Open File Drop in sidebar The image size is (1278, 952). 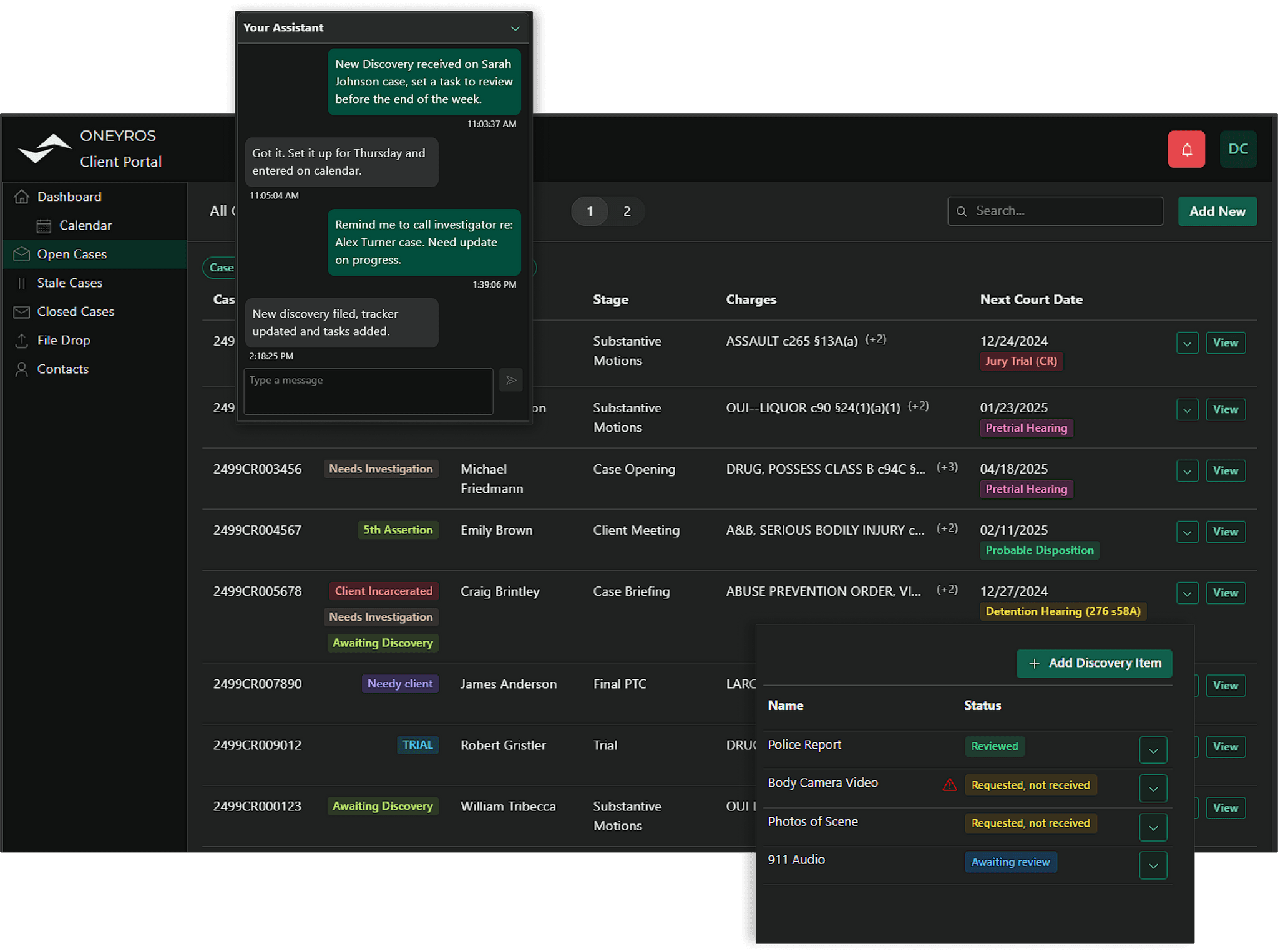click(x=95, y=341)
